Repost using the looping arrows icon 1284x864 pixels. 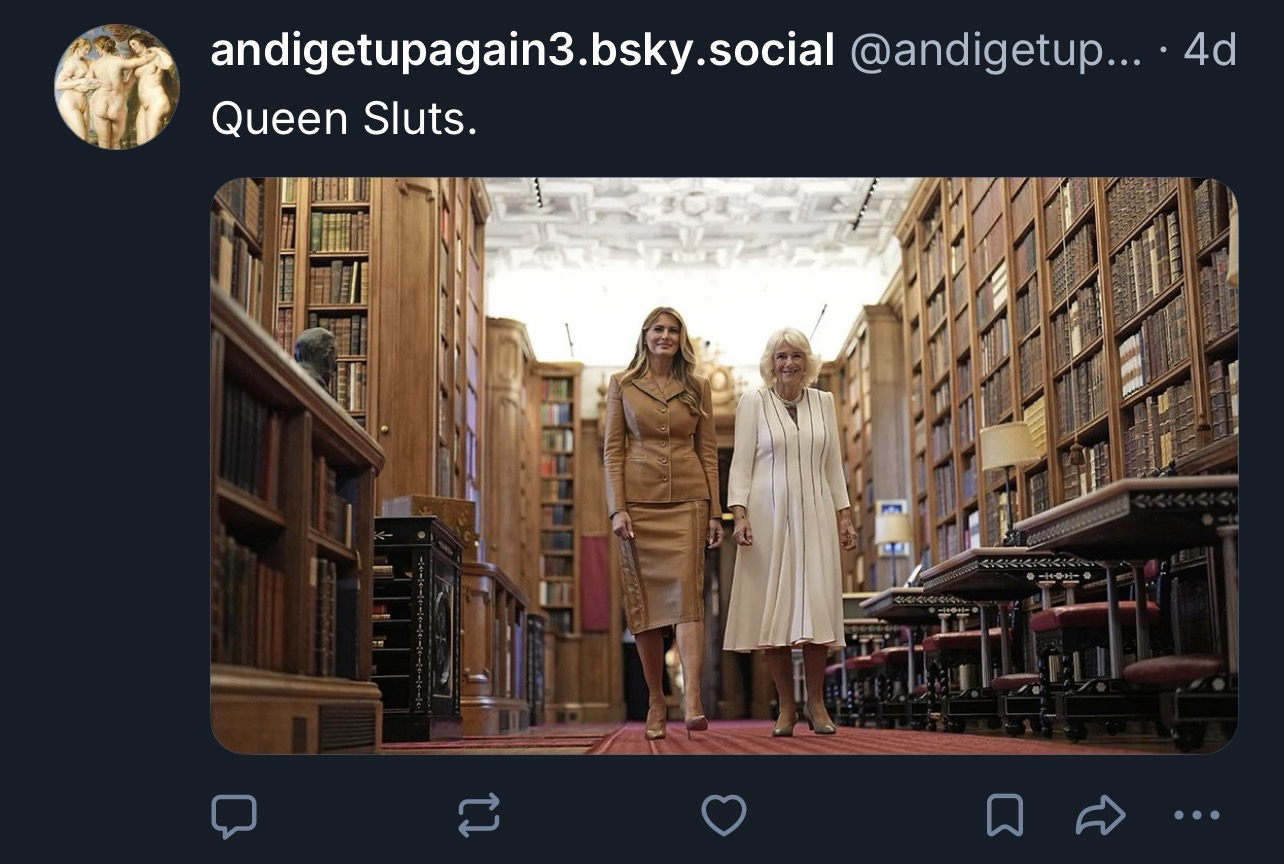[x=479, y=815]
